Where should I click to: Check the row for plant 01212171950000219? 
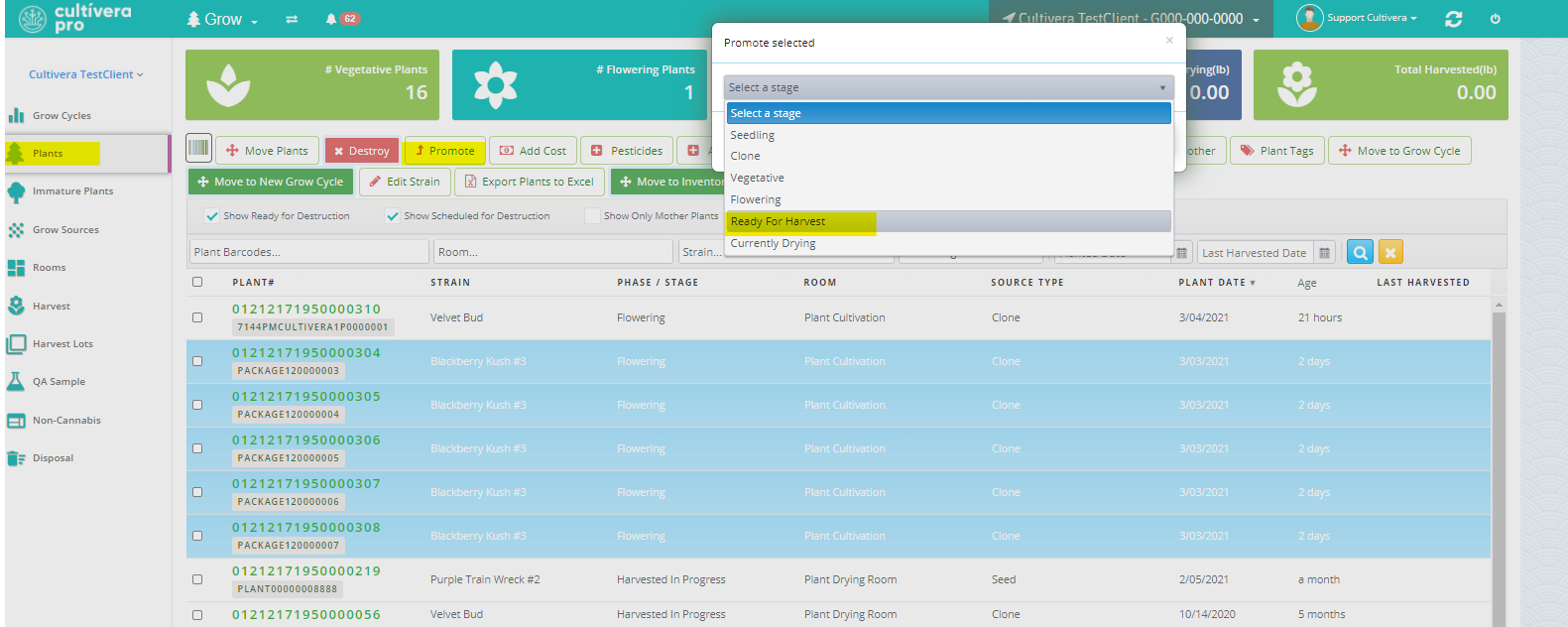pos(197,579)
